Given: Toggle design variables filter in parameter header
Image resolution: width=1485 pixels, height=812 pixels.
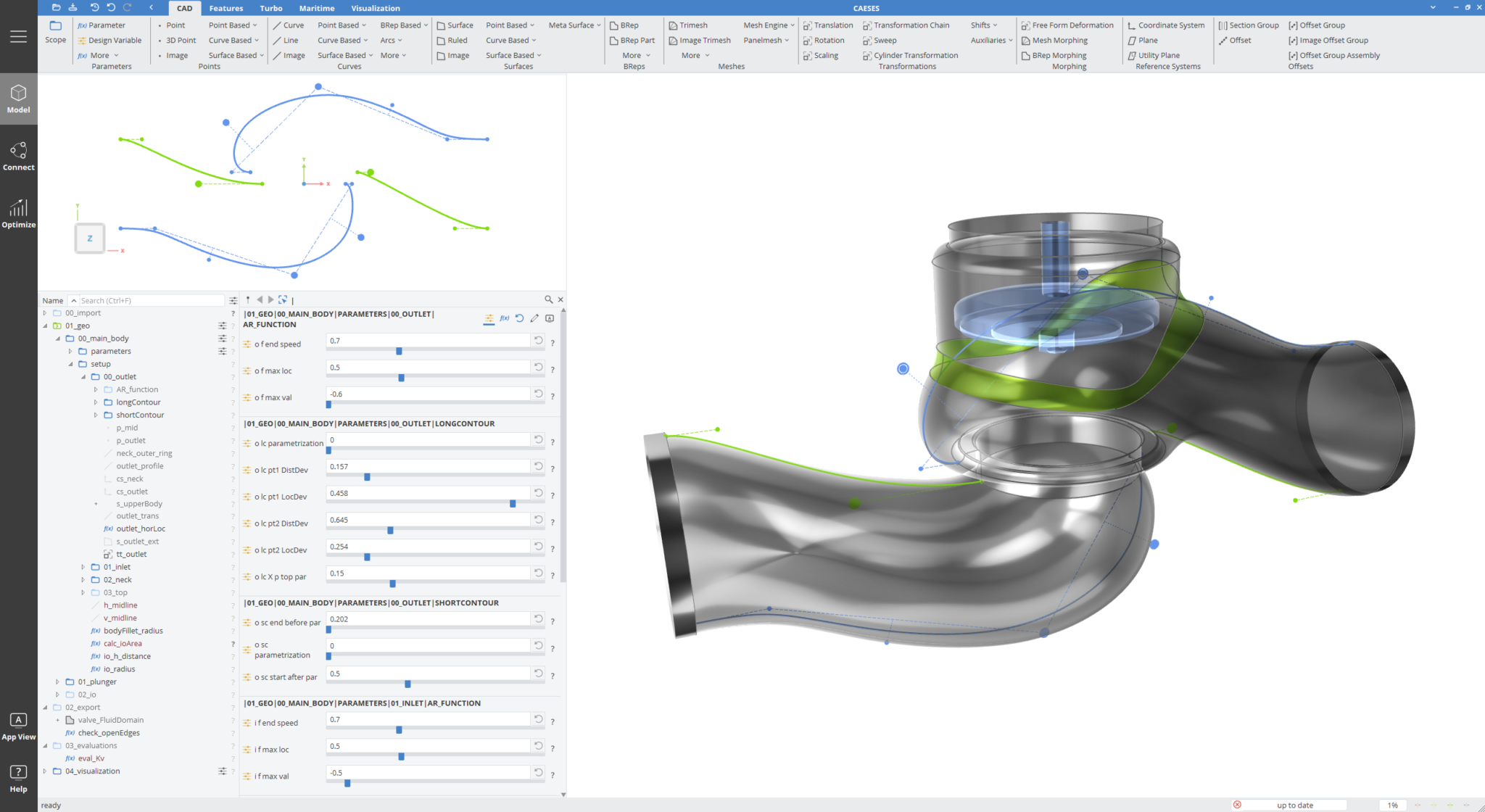Looking at the screenshot, I should pos(489,318).
